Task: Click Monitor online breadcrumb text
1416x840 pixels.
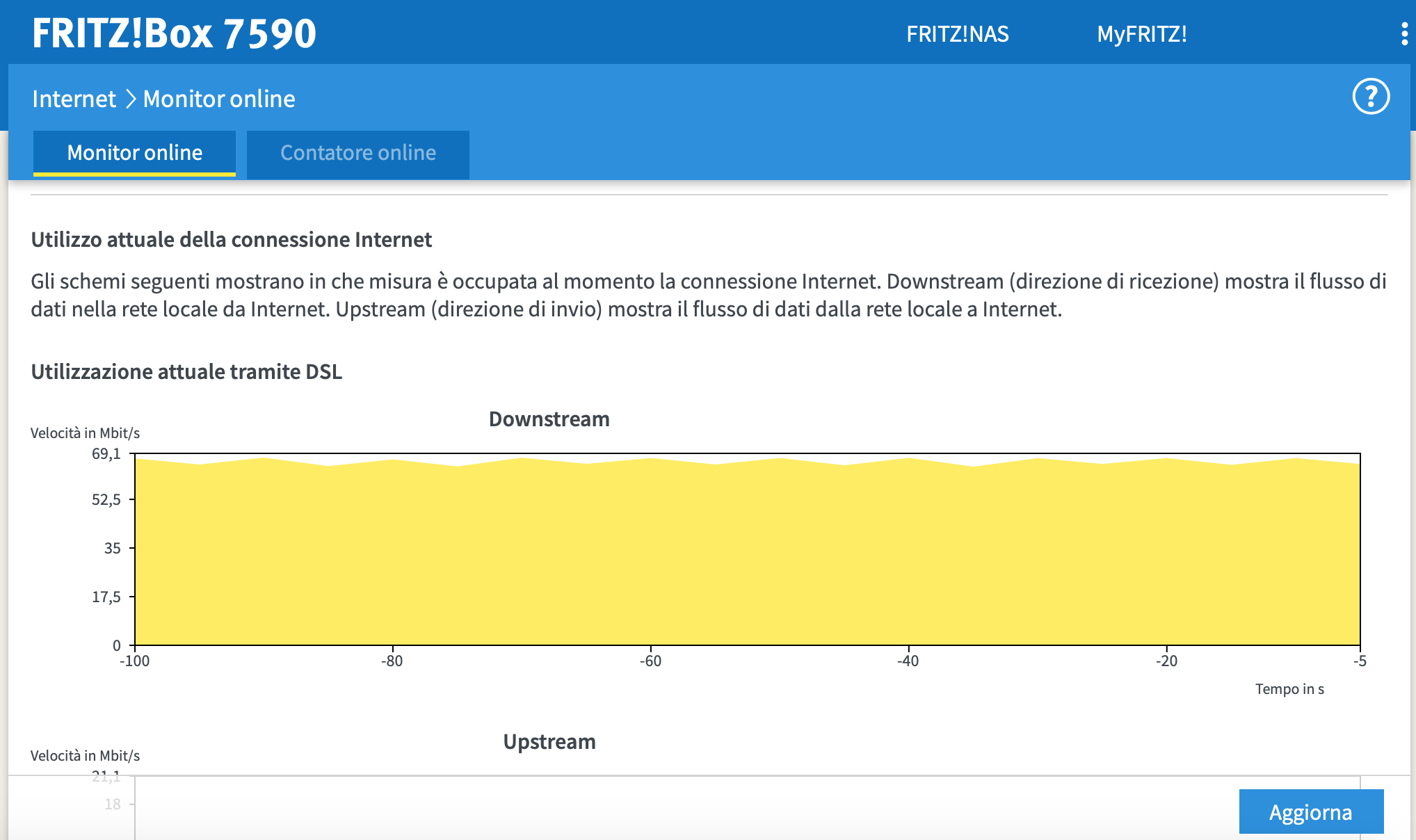Action: tap(219, 99)
